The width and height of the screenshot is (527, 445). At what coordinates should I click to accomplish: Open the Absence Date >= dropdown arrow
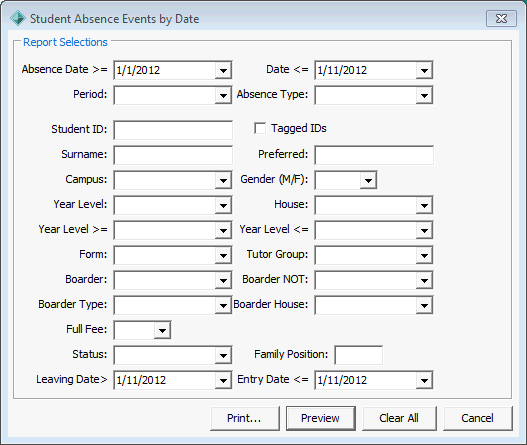coord(223,70)
